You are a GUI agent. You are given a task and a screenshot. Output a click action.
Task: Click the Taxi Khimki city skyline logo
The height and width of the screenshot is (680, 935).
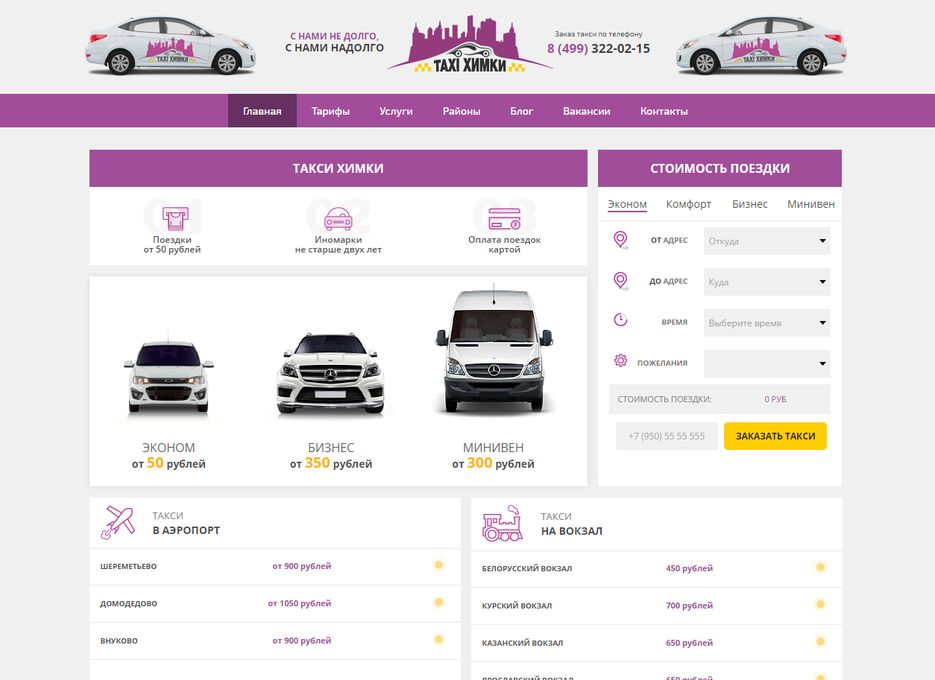[470, 44]
